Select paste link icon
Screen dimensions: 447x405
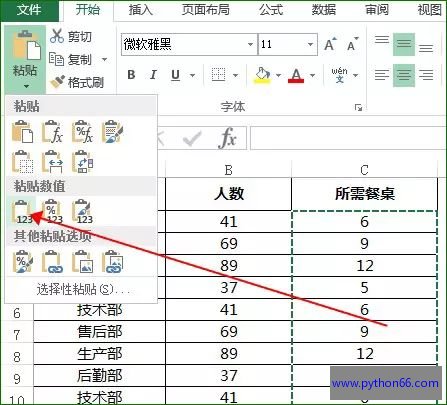(52, 262)
